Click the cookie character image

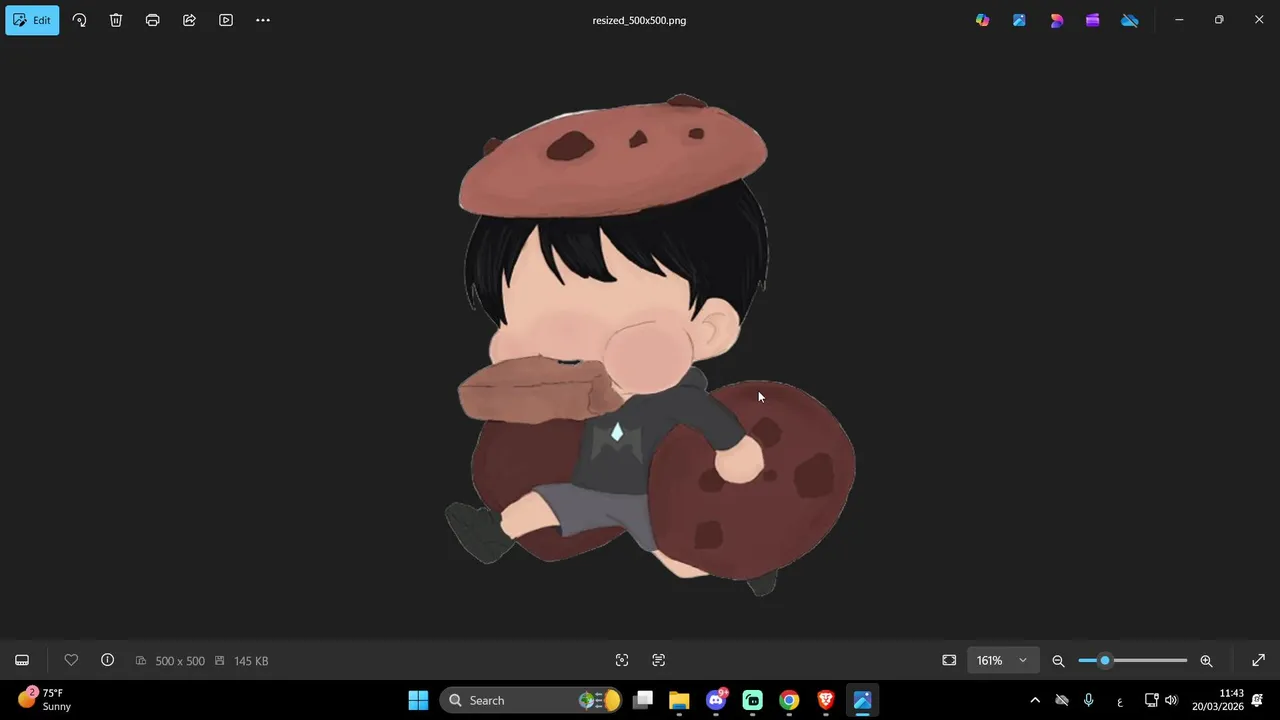pos(650,345)
